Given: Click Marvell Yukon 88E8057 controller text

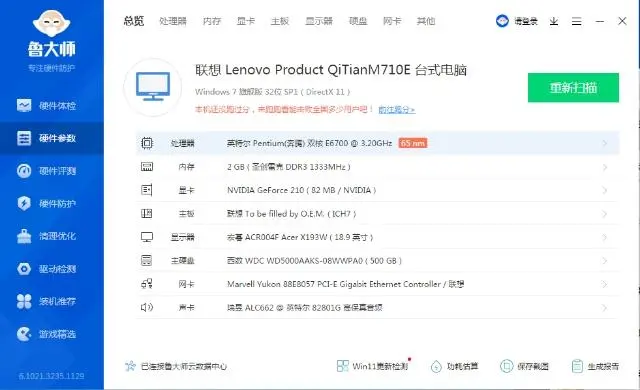Looking at the screenshot, I should click(345, 284).
